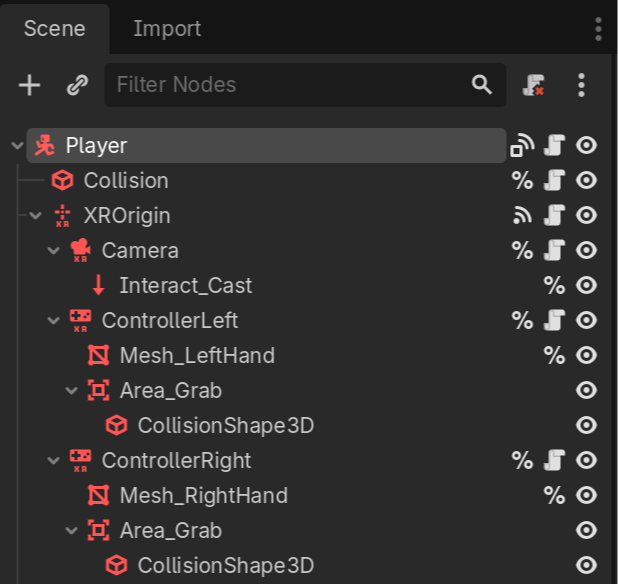The image size is (618, 584).
Task: Open script attached to ControllerLeft node
Action: click(555, 321)
